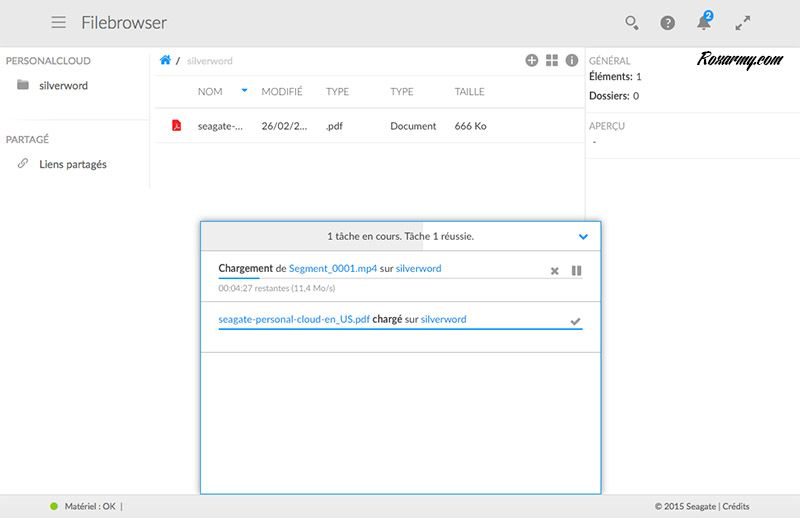Switch to grid view icon
The height and width of the screenshot is (518, 800).
tap(552, 61)
